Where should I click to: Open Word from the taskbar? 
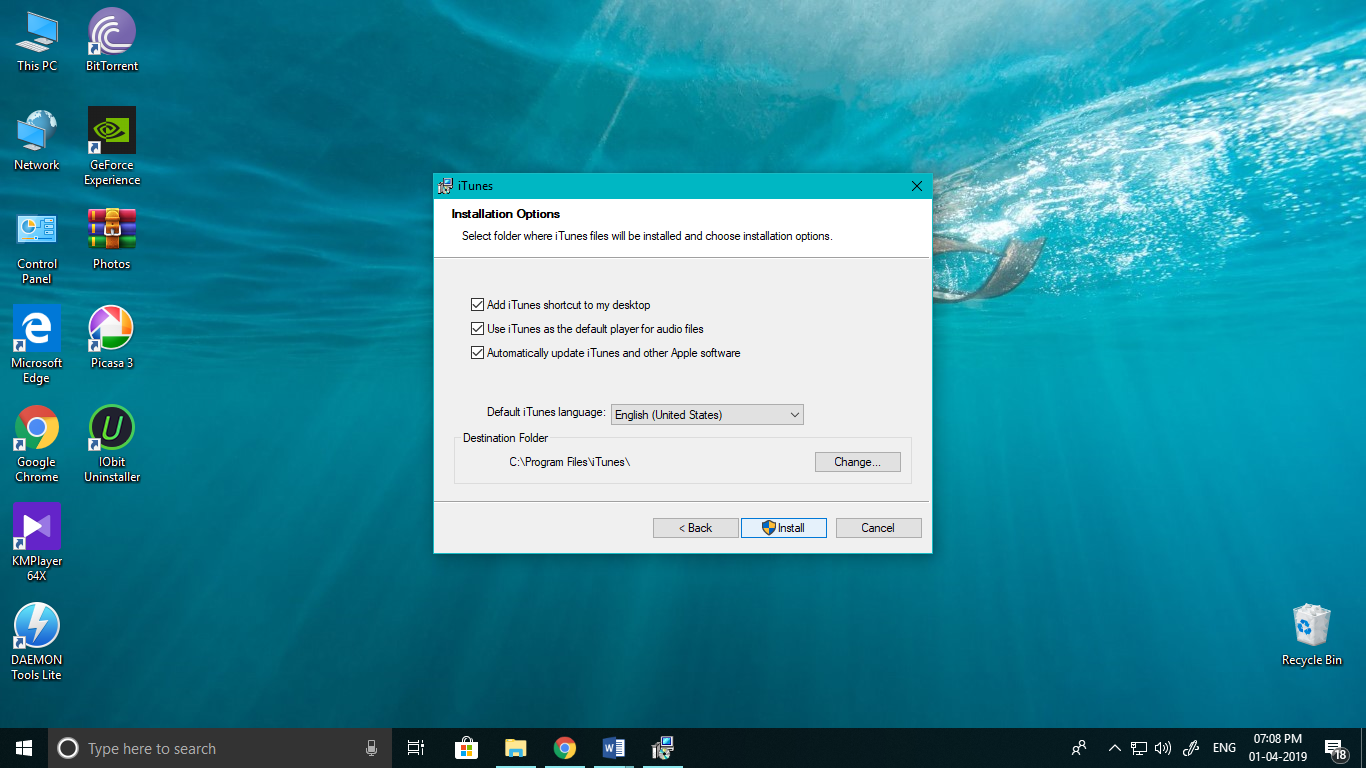614,748
